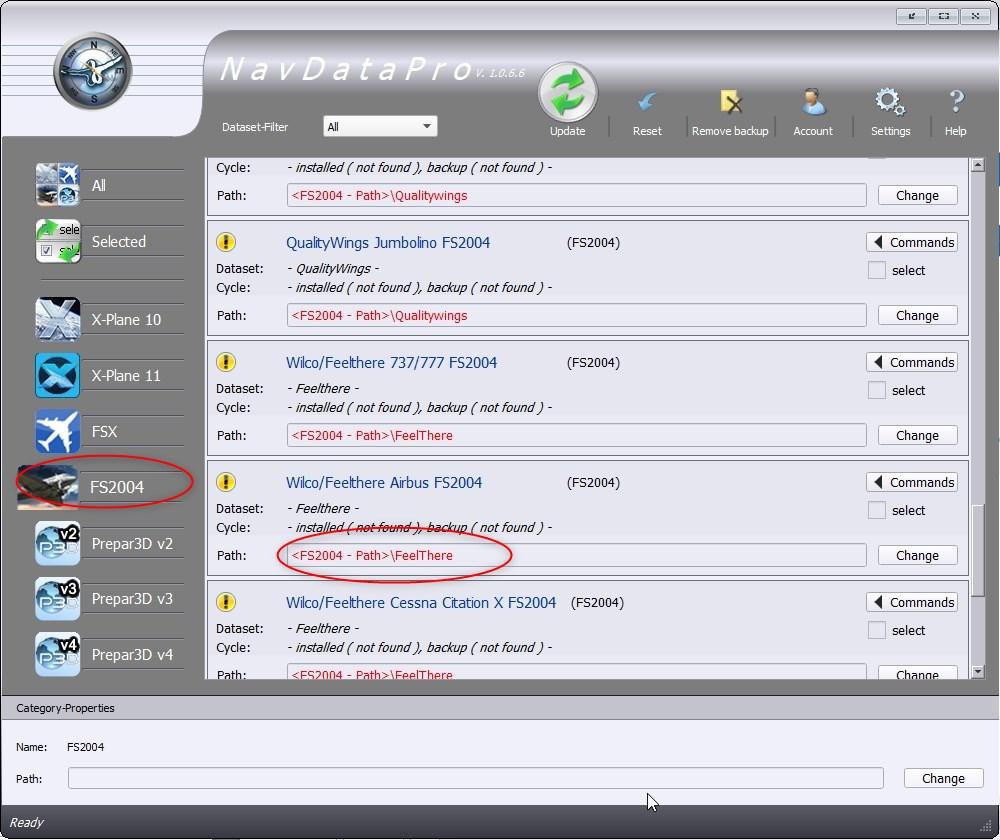Click the NavDataPro compass logo
Screen dimensions: 1000x840
point(90,71)
